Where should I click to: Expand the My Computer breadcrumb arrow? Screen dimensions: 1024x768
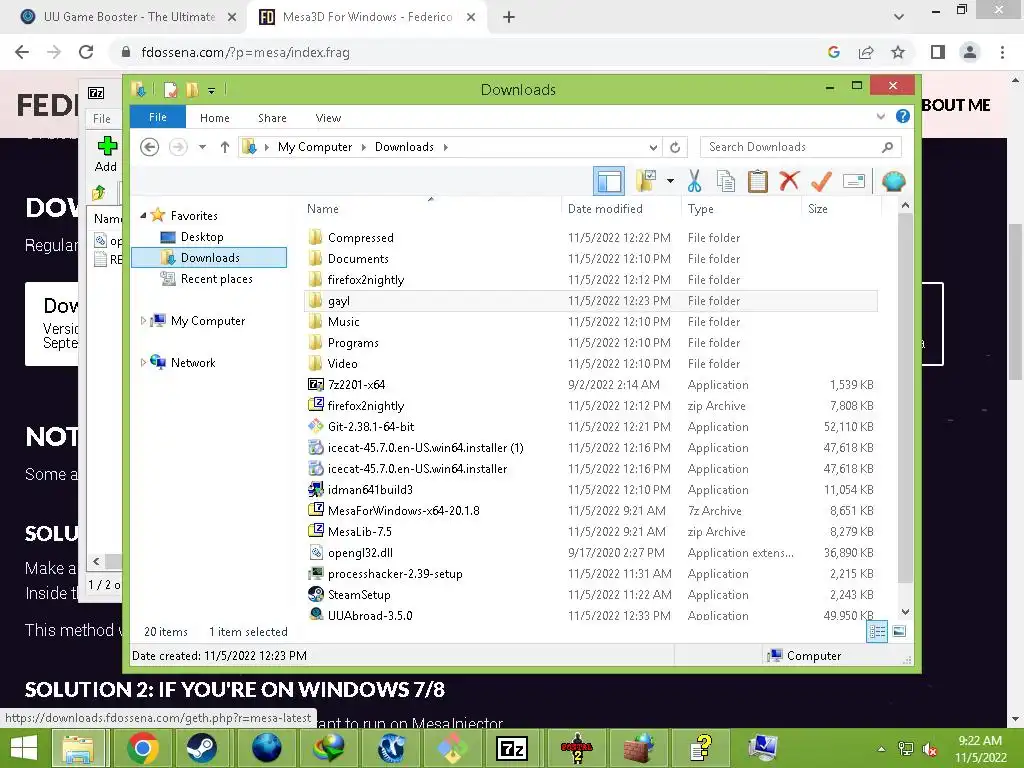[364, 147]
